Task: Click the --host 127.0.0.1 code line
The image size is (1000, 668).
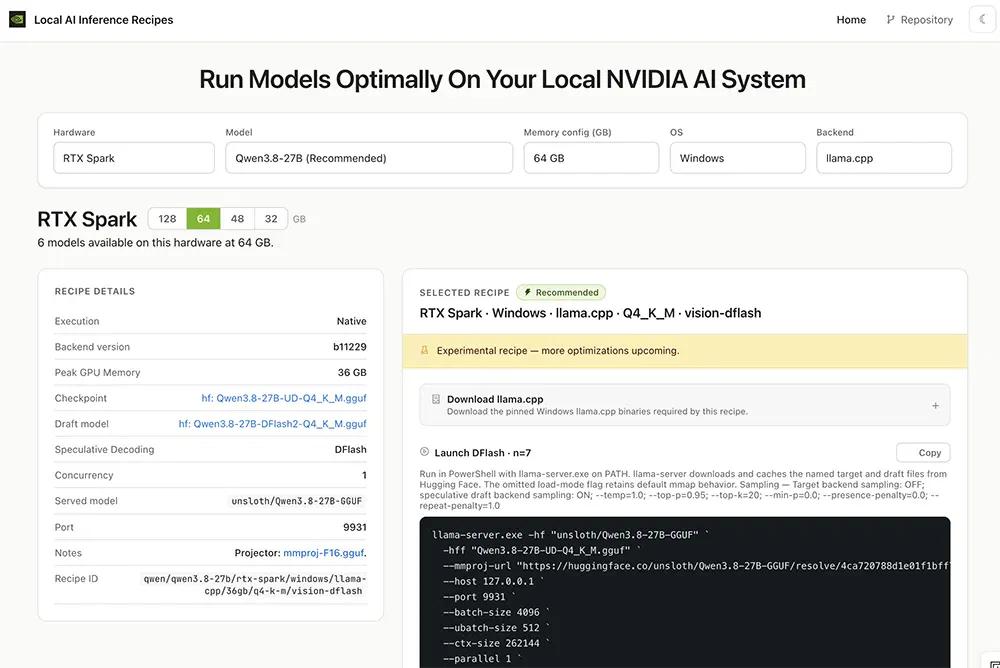Action: click(493, 581)
